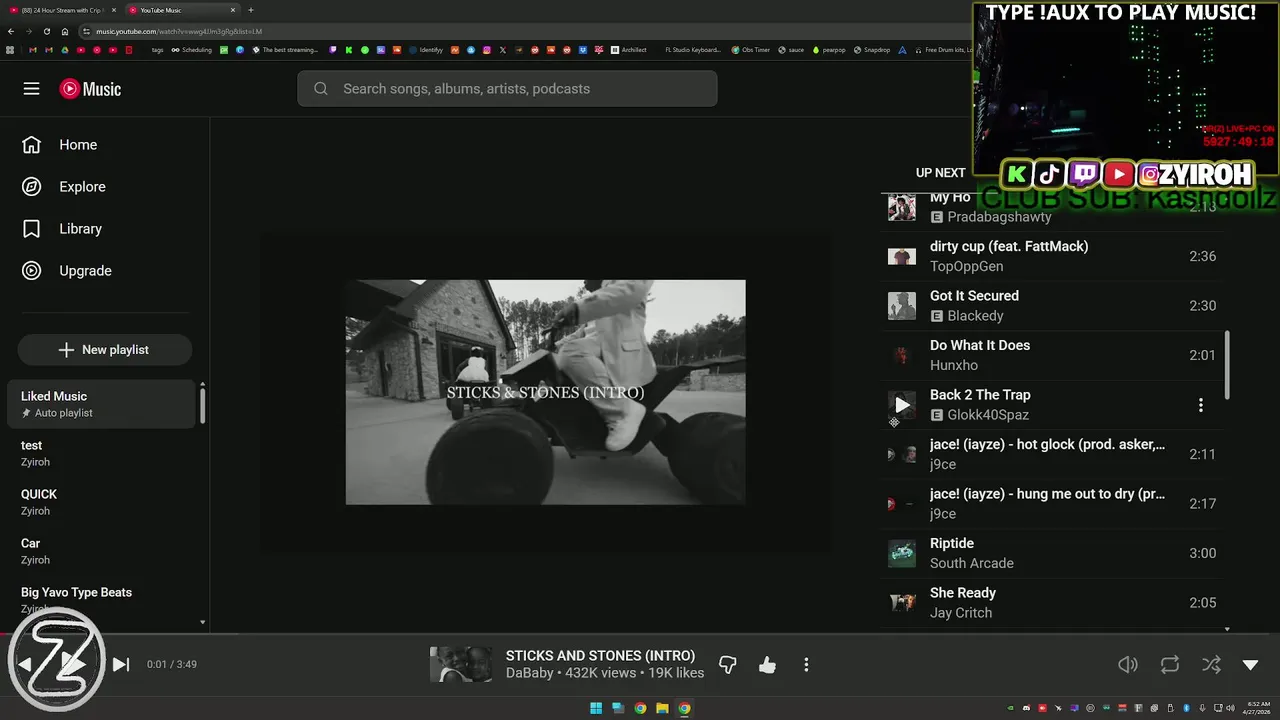This screenshot has height=720, width=1280.
Task: Click the TopOppGen artist link
Action: coord(966,266)
